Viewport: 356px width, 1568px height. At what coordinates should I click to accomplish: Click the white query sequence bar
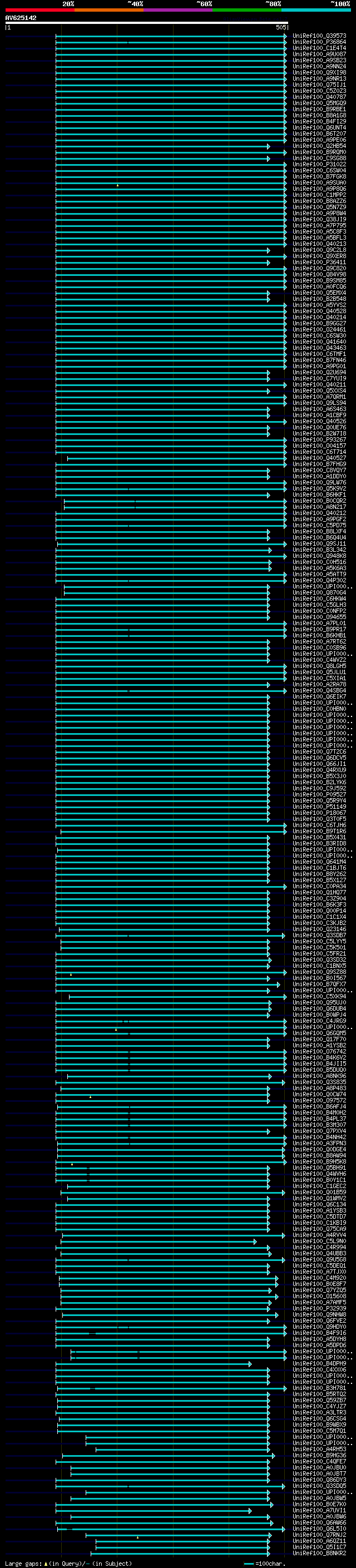coord(146,22)
